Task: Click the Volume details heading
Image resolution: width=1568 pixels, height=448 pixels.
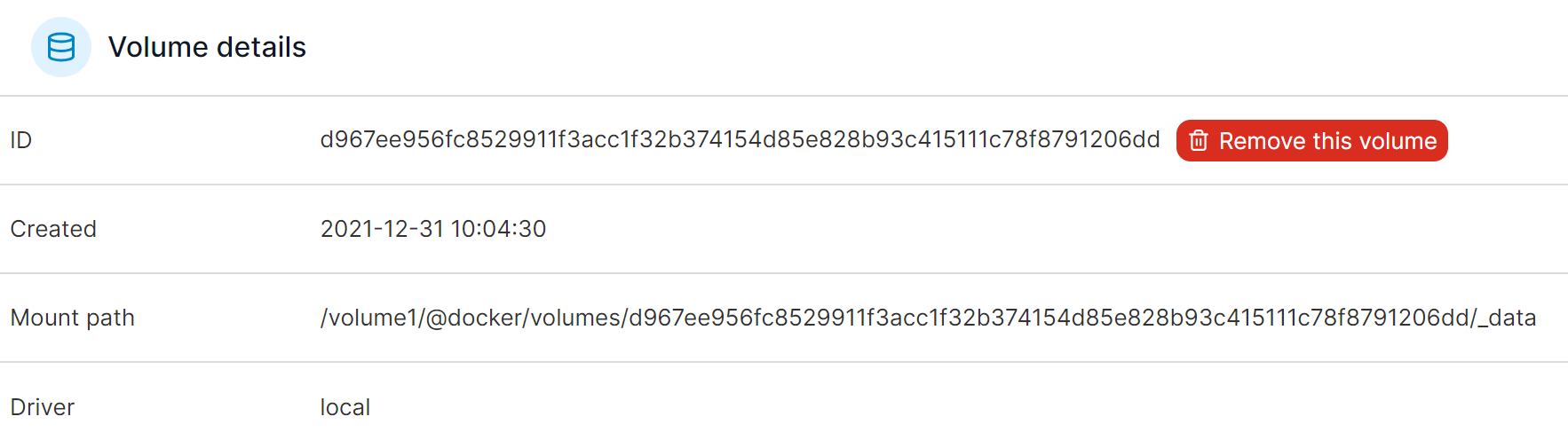Action: pos(207,47)
